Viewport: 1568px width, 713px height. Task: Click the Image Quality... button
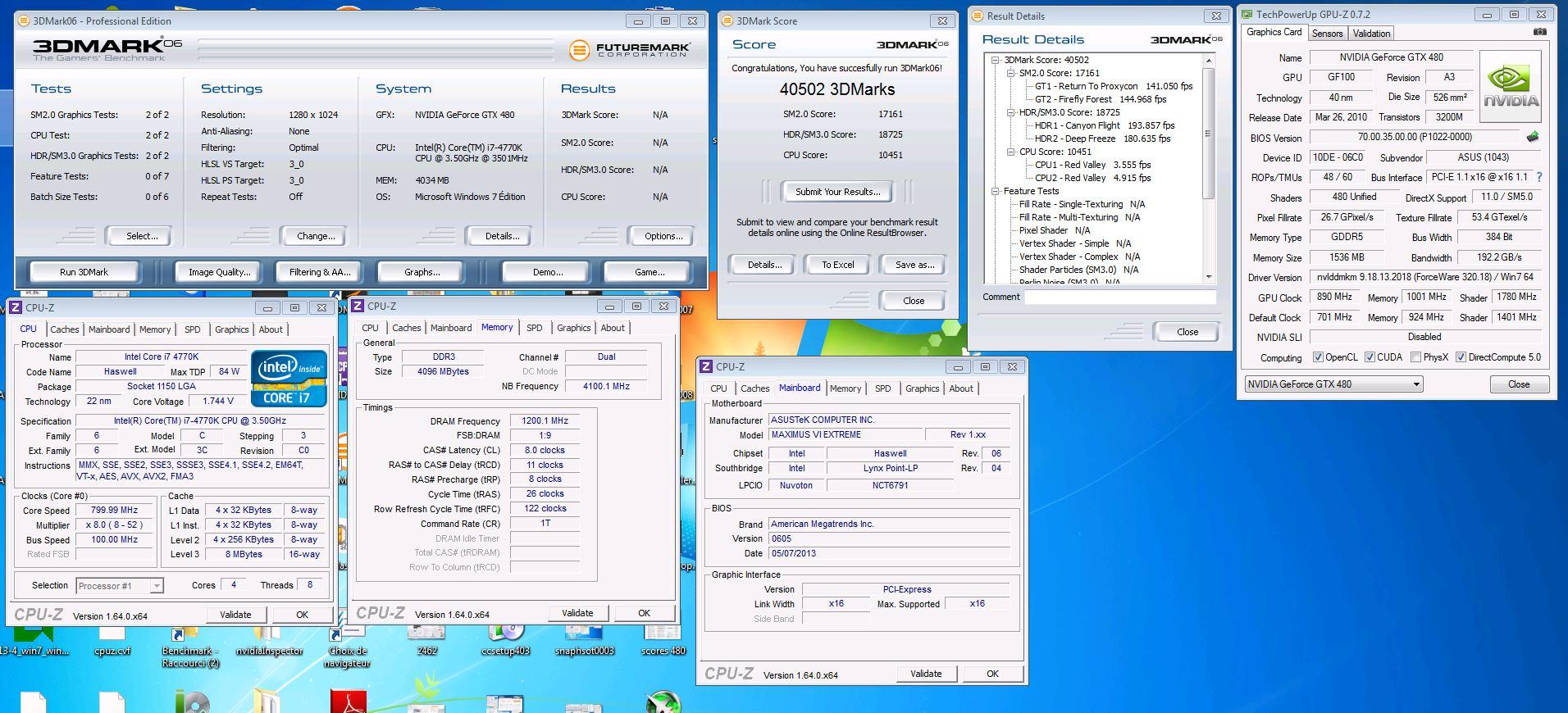click(219, 272)
